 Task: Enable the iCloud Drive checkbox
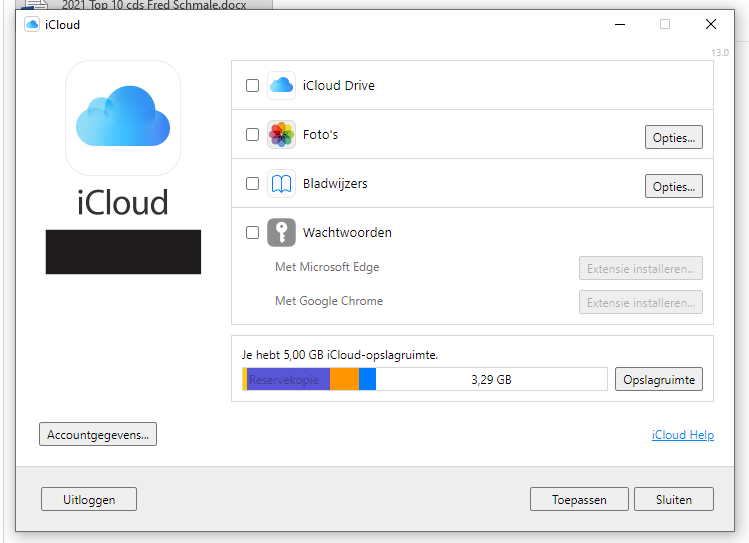[x=252, y=85]
